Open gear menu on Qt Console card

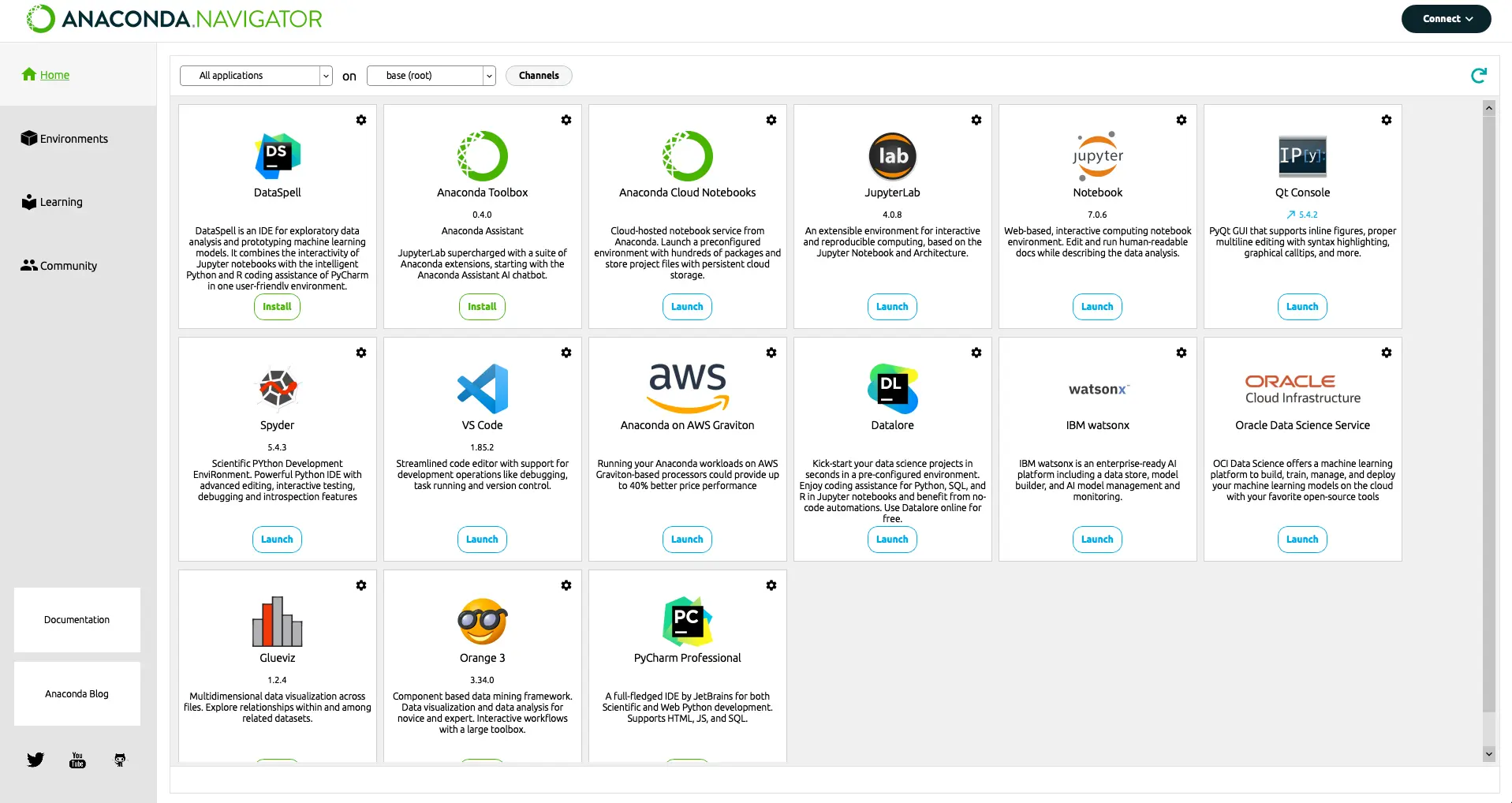[1387, 120]
